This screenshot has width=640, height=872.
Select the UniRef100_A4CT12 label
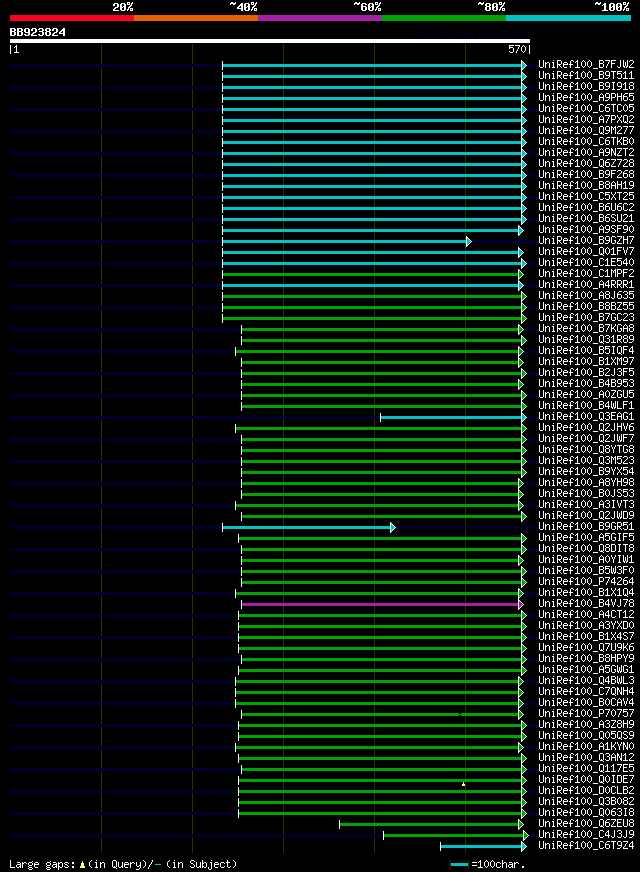(586, 615)
